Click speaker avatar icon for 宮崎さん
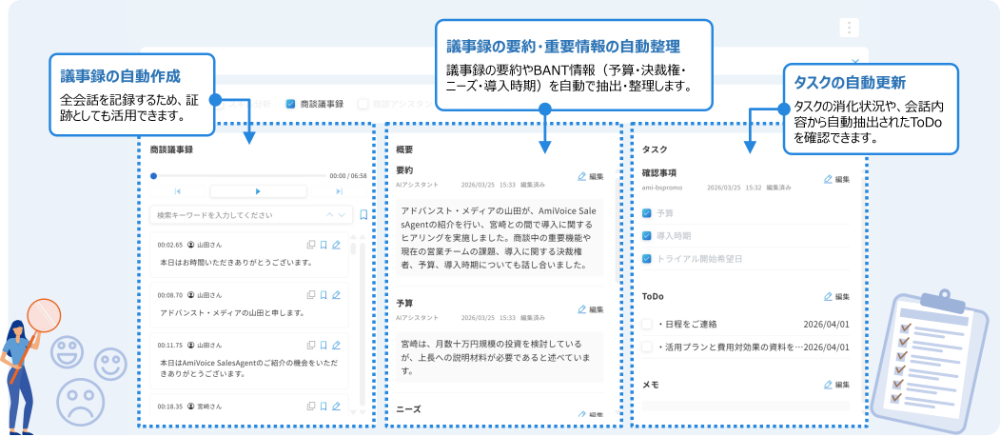 [190, 406]
